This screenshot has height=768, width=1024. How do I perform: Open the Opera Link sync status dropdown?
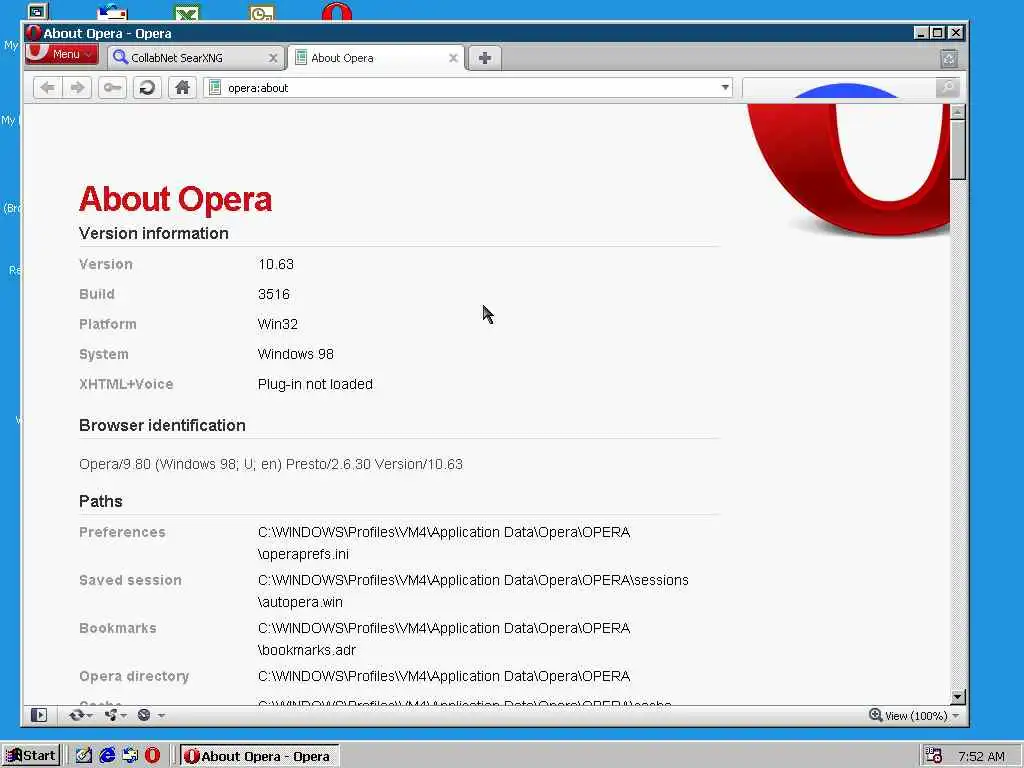click(80, 715)
